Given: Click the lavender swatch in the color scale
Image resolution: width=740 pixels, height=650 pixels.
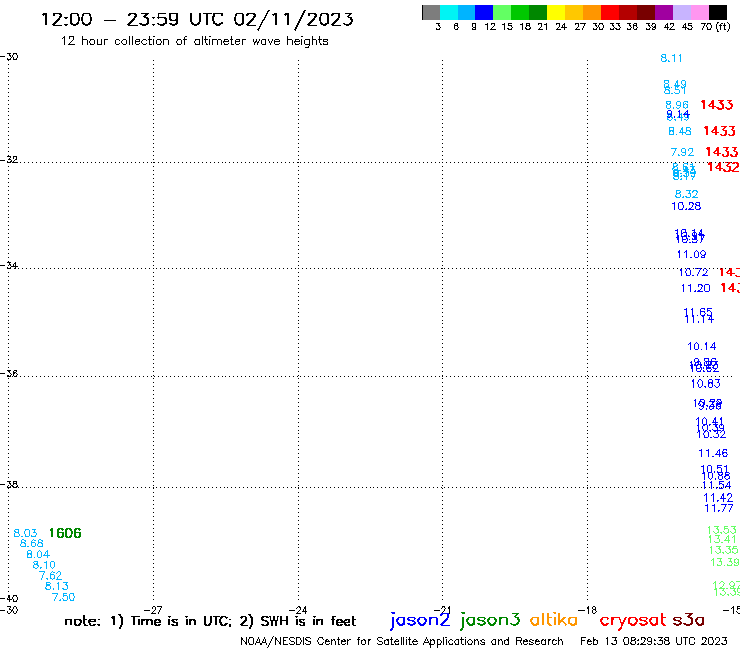Looking at the screenshot, I should [681, 12].
